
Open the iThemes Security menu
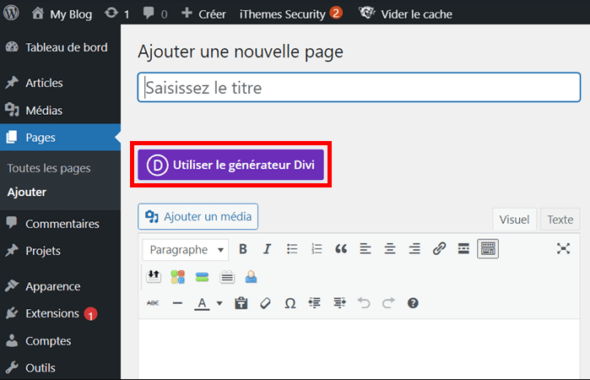pos(290,14)
